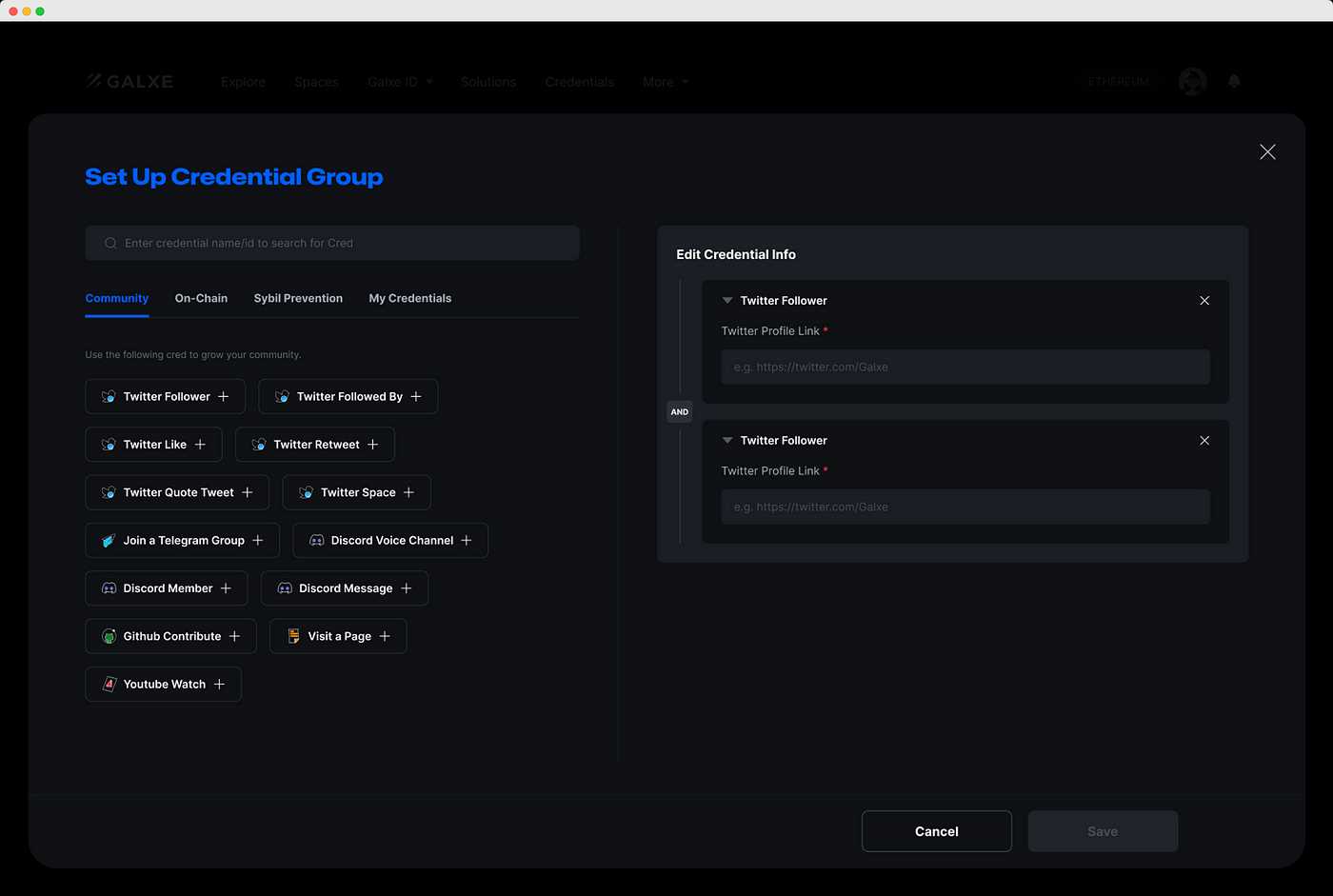Select the Twitter Space credential label
This screenshot has height=896, width=1333.
358,492
